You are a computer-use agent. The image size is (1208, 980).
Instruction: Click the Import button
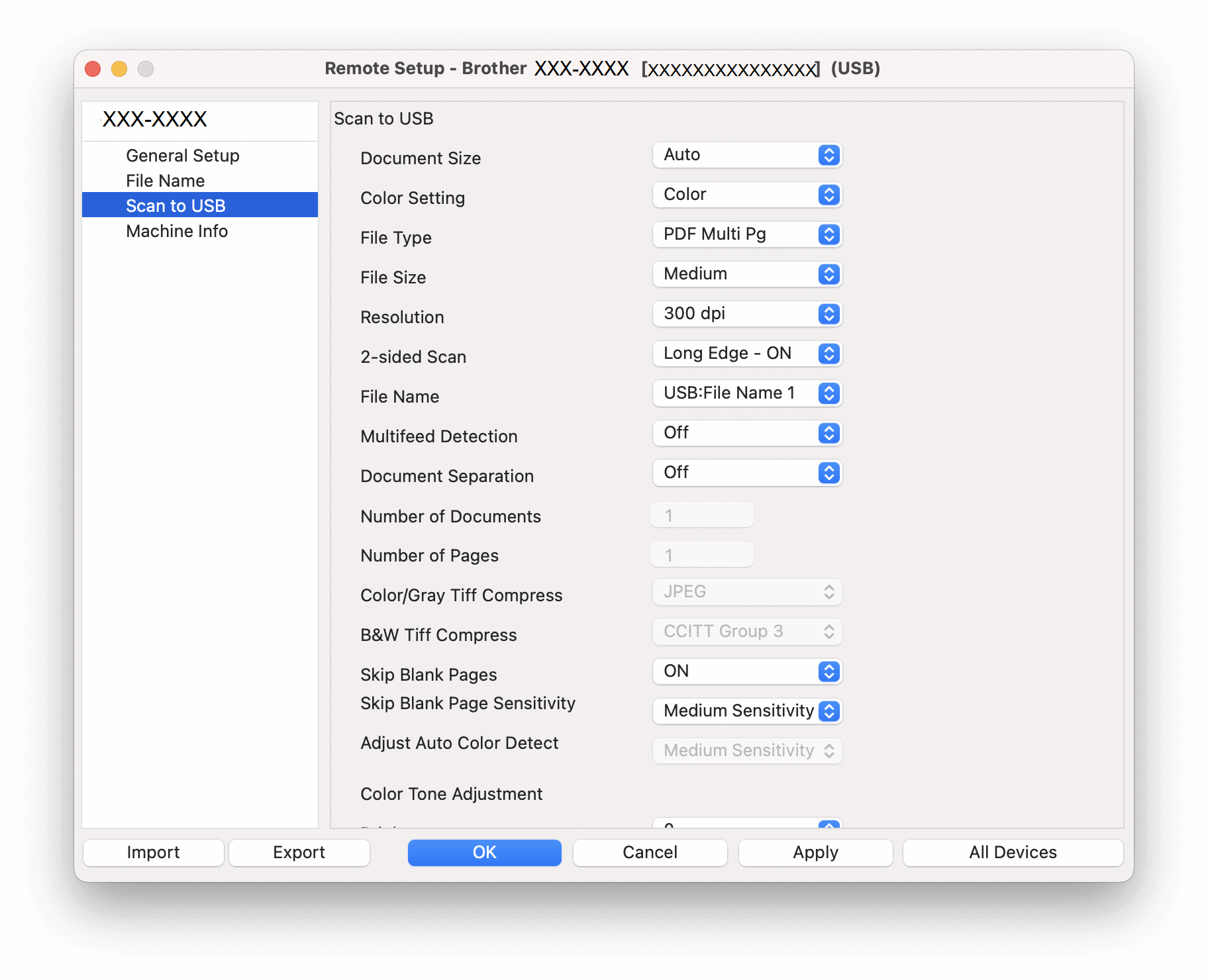[154, 853]
